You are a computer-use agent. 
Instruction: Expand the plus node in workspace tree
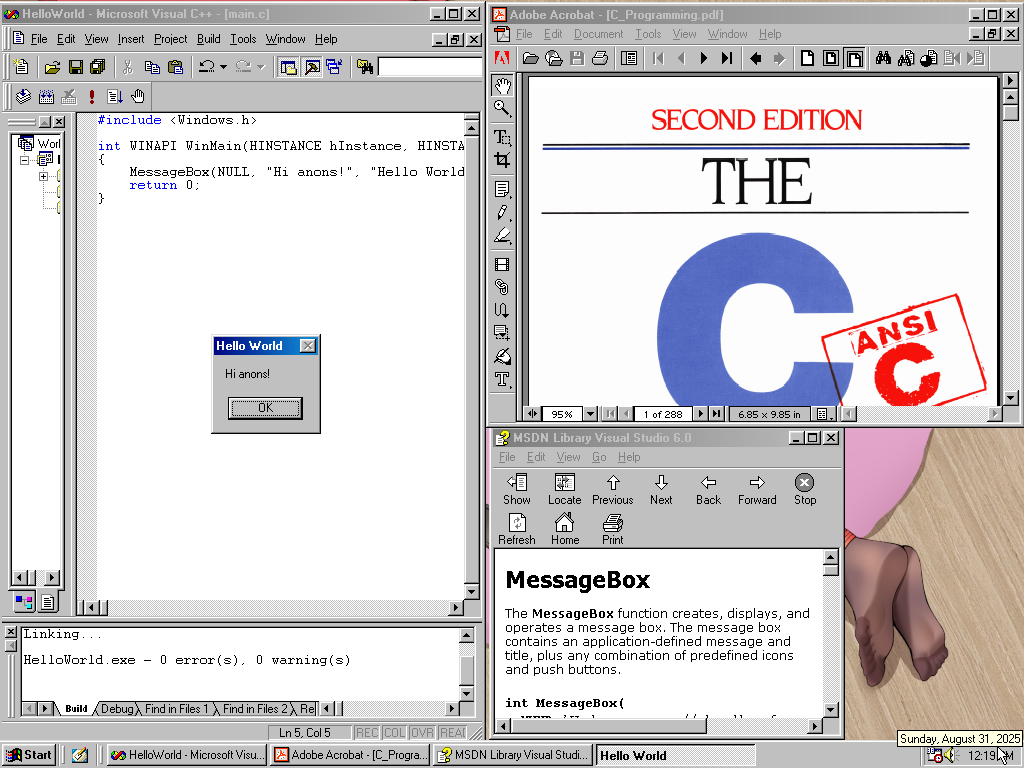coord(43,176)
